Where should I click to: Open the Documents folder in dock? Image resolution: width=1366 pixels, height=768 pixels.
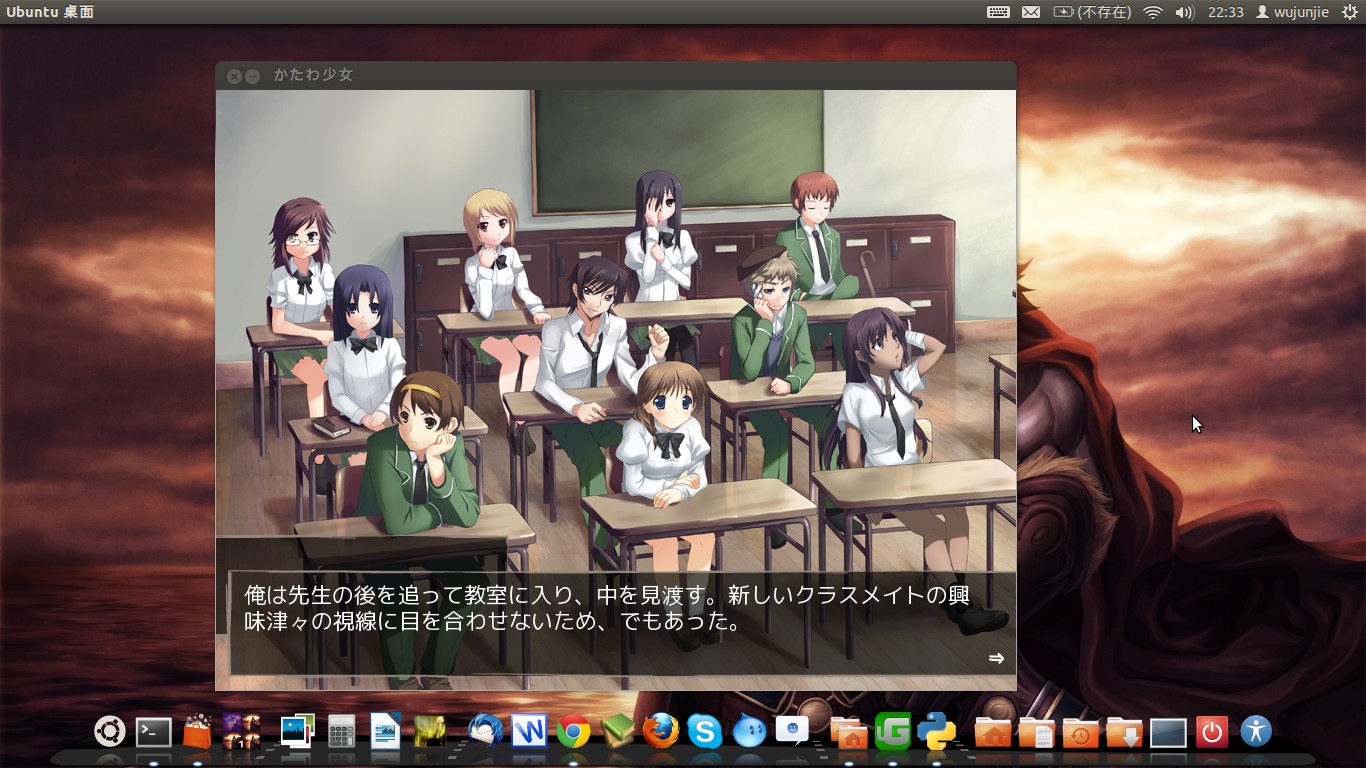1036,733
